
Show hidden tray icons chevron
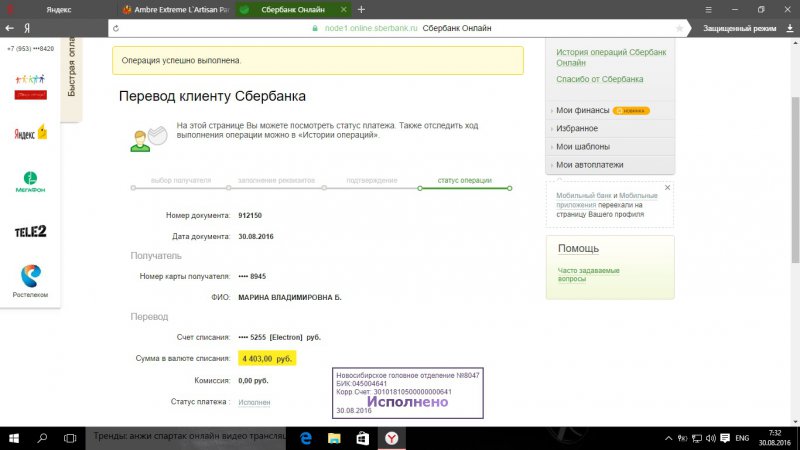tap(668, 438)
